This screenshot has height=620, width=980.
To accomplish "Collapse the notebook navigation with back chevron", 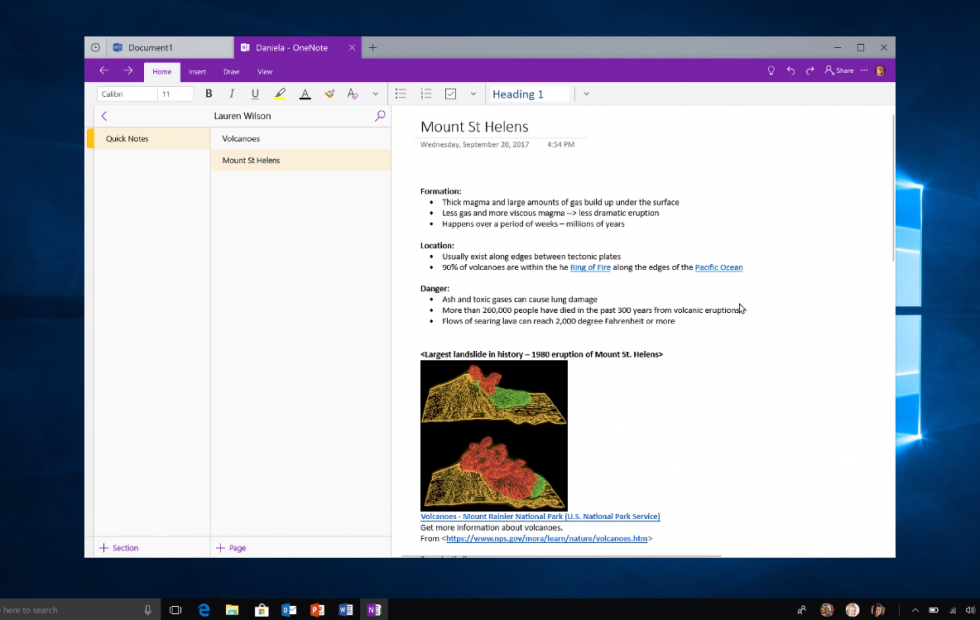I will tap(104, 116).
